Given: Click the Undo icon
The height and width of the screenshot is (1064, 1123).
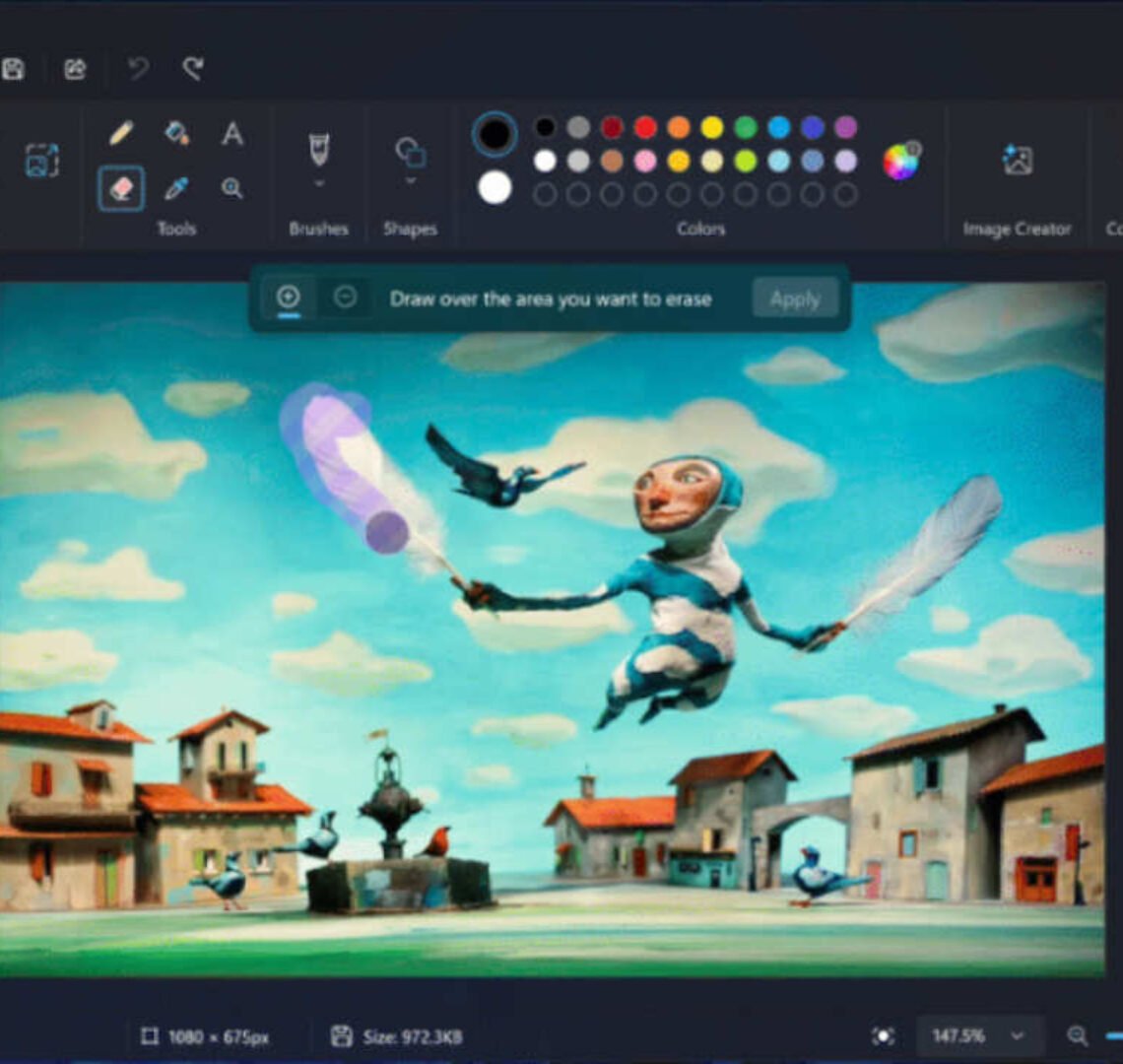Looking at the screenshot, I should [x=138, y=69].
